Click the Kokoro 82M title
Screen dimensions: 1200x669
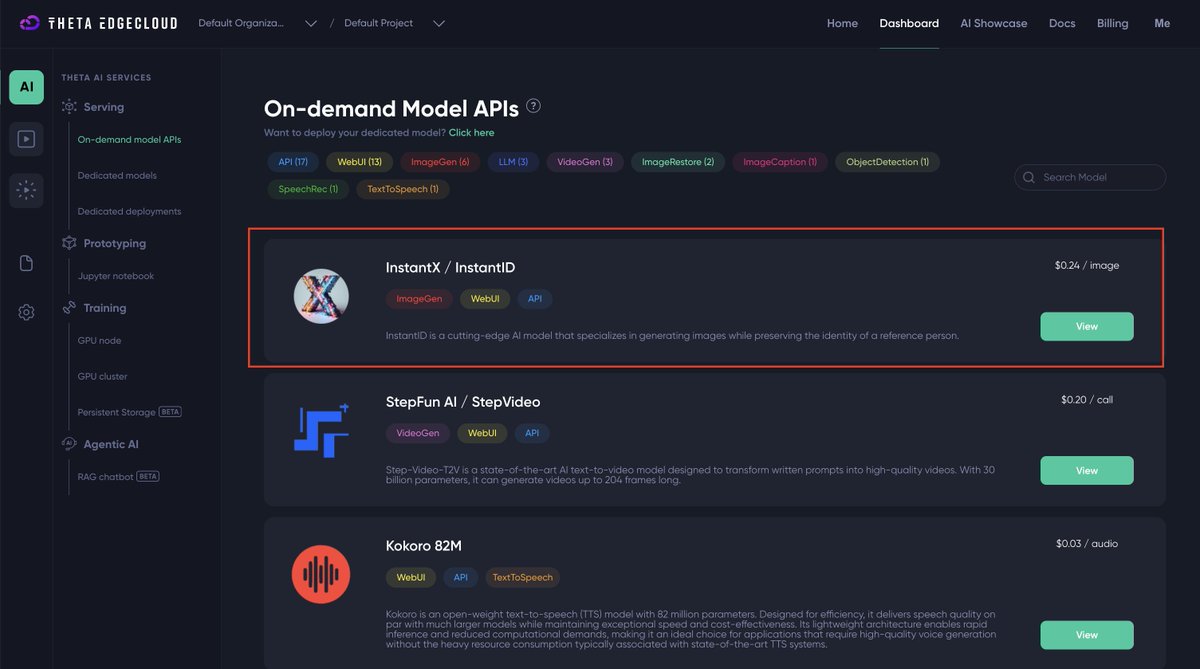424,546
